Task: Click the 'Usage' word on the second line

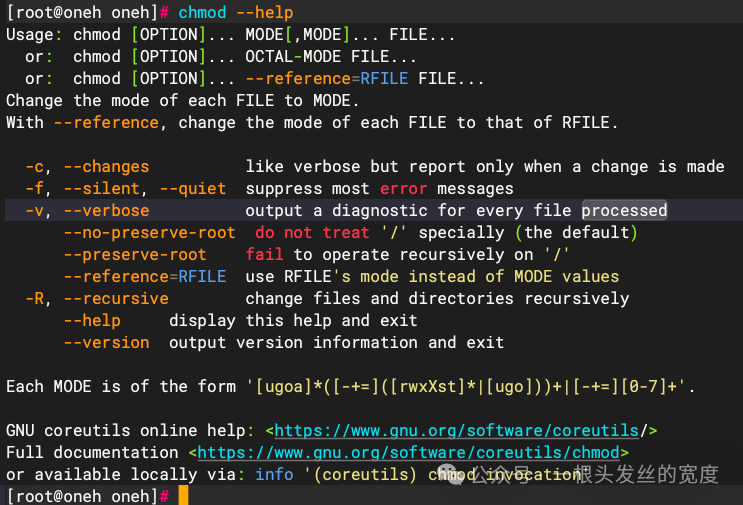Action: 30,35
